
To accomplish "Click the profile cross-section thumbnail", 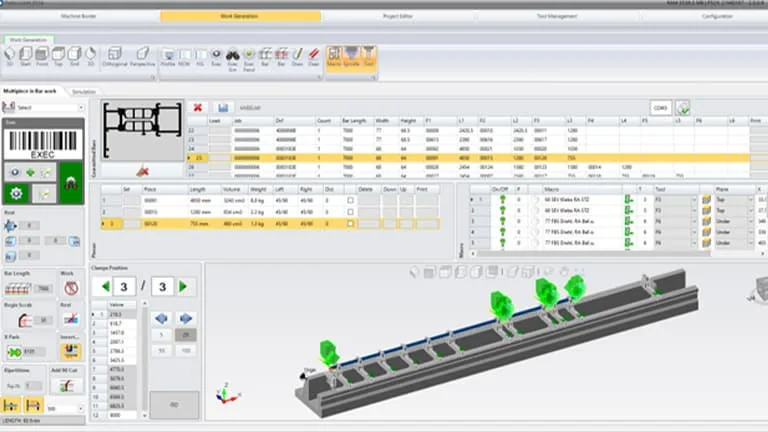I will coord(143,131).
